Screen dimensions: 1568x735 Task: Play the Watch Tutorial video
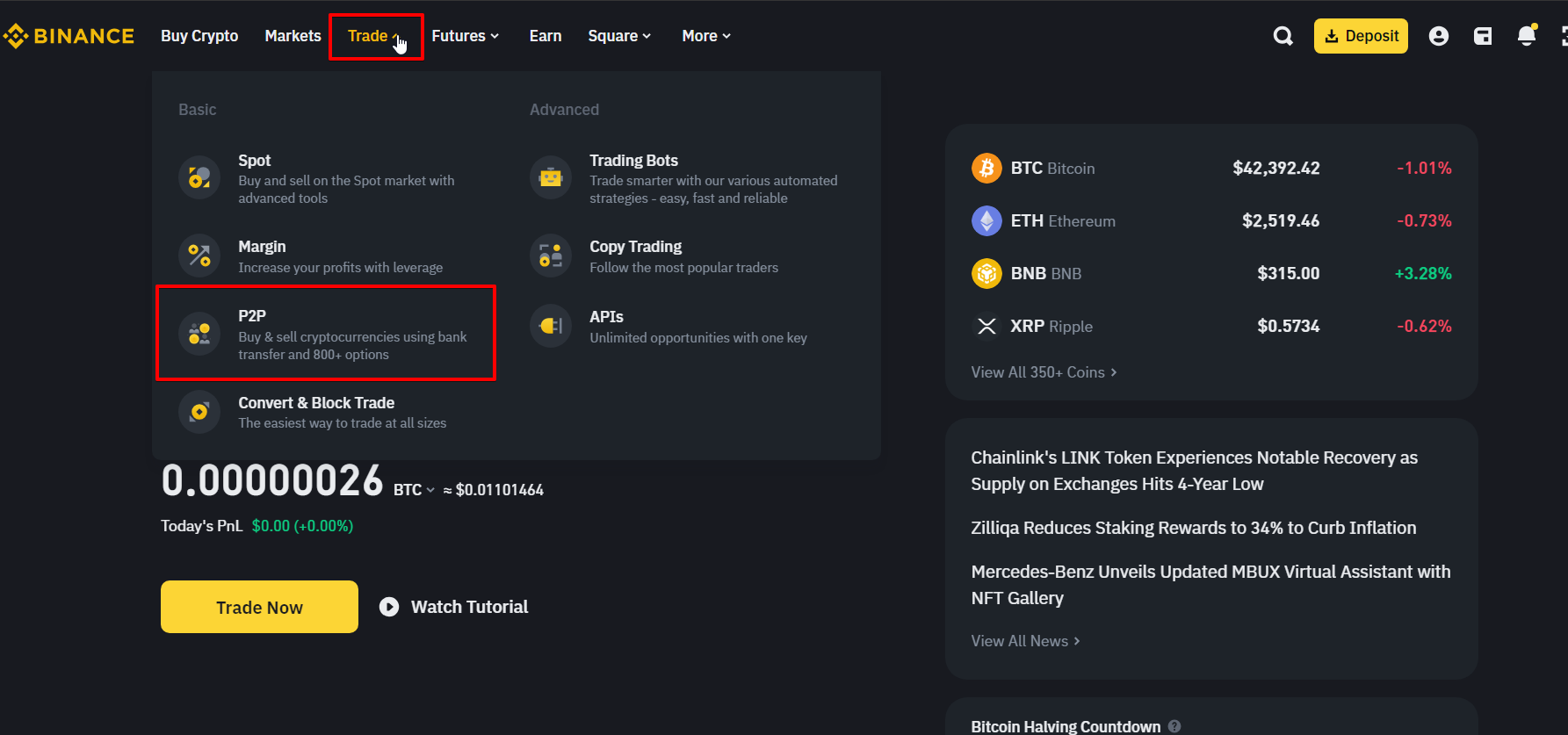(x=453, y=607)
